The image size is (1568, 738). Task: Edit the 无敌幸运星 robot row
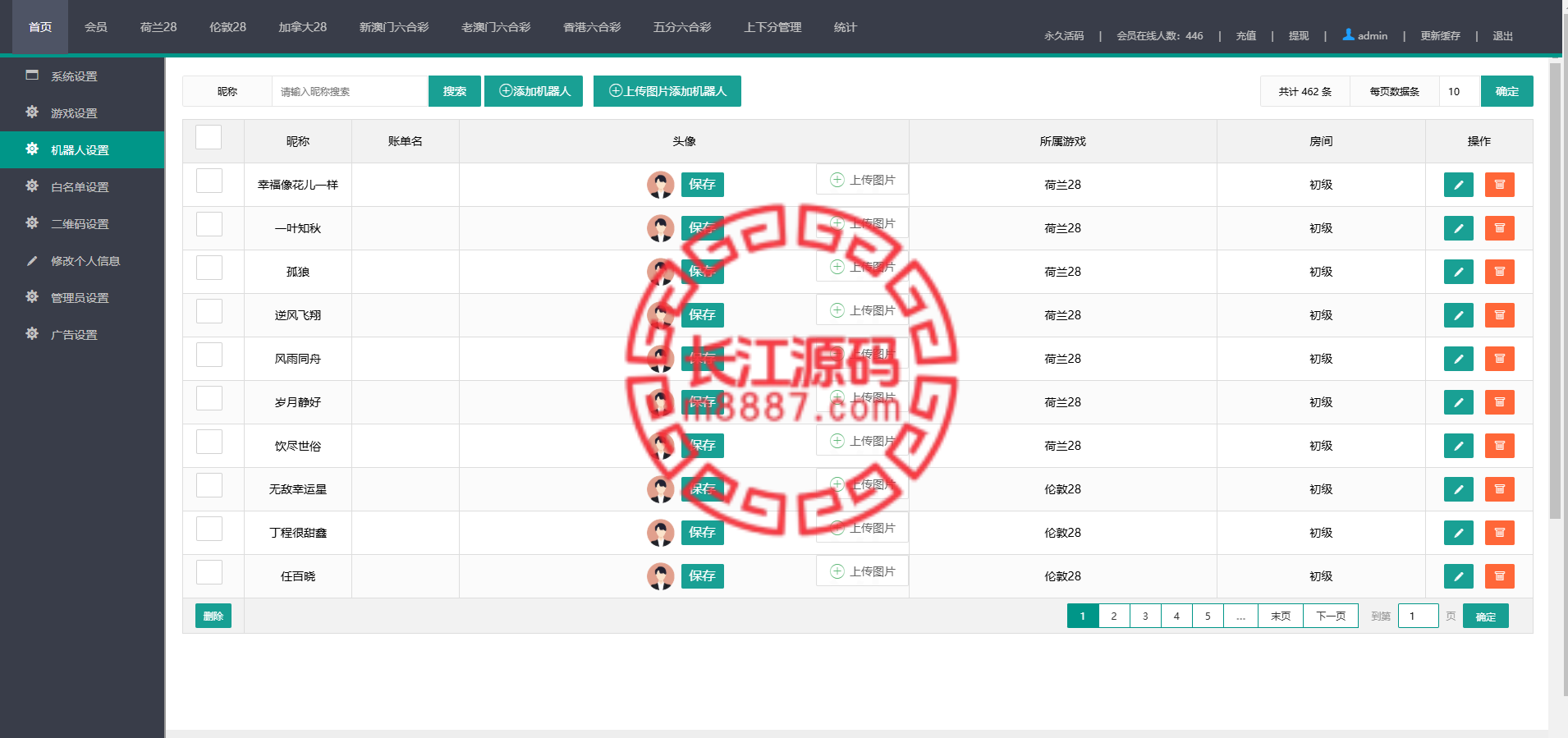click(1458, 489)
